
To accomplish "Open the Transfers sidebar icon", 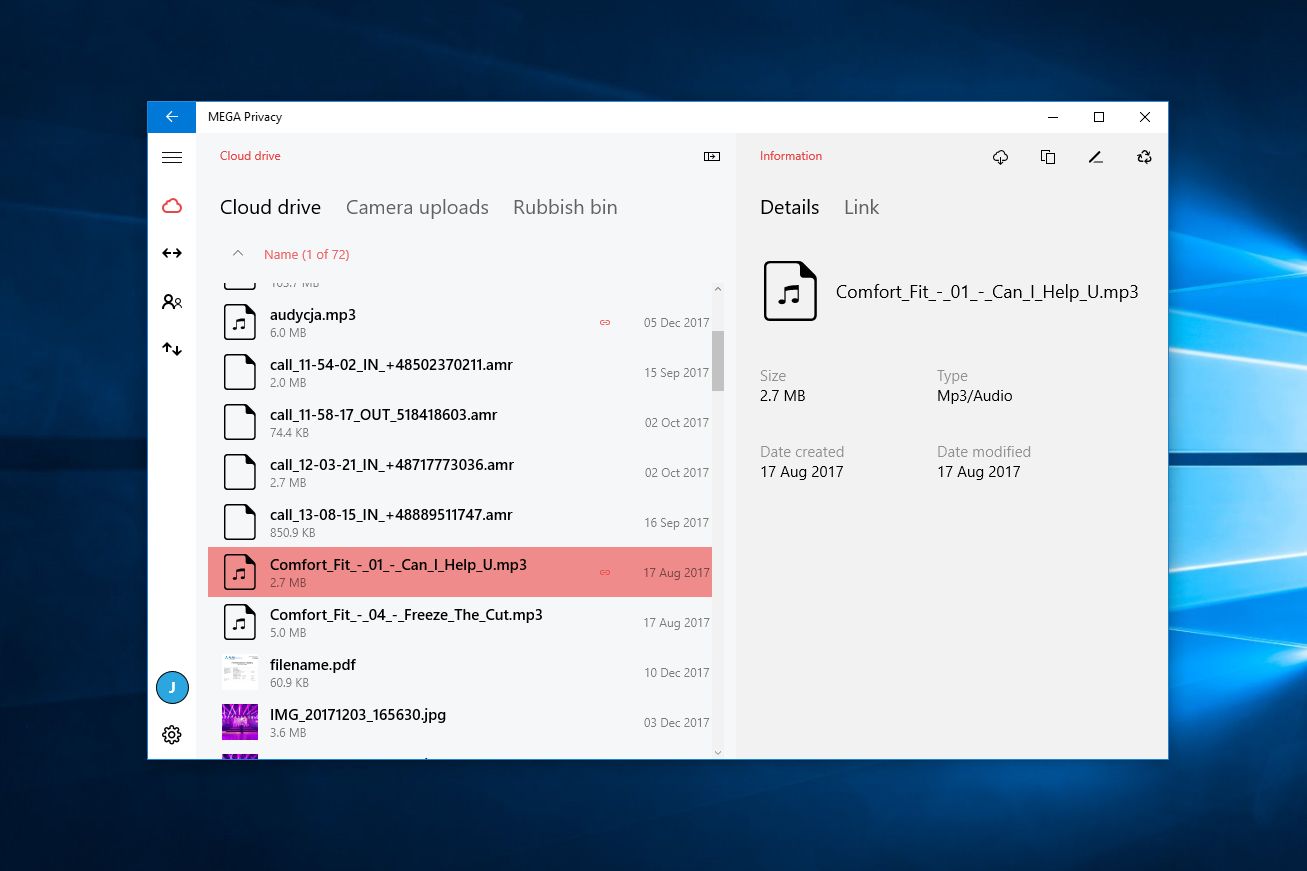I will [x=172, y=349].
